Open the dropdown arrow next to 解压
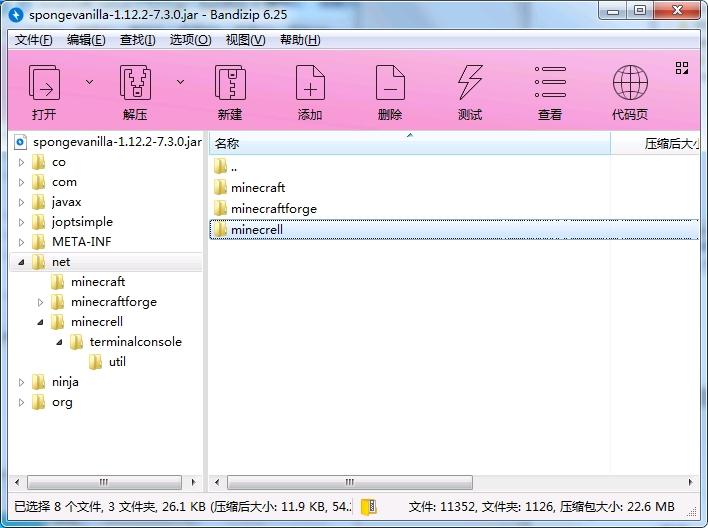708x528 pixels. (180, 82)
